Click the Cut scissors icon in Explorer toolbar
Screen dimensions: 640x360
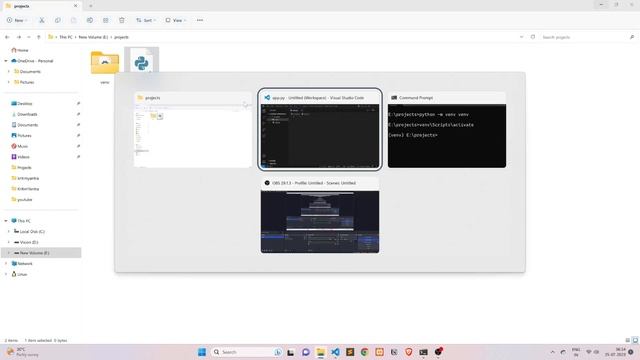pos(42,20)
